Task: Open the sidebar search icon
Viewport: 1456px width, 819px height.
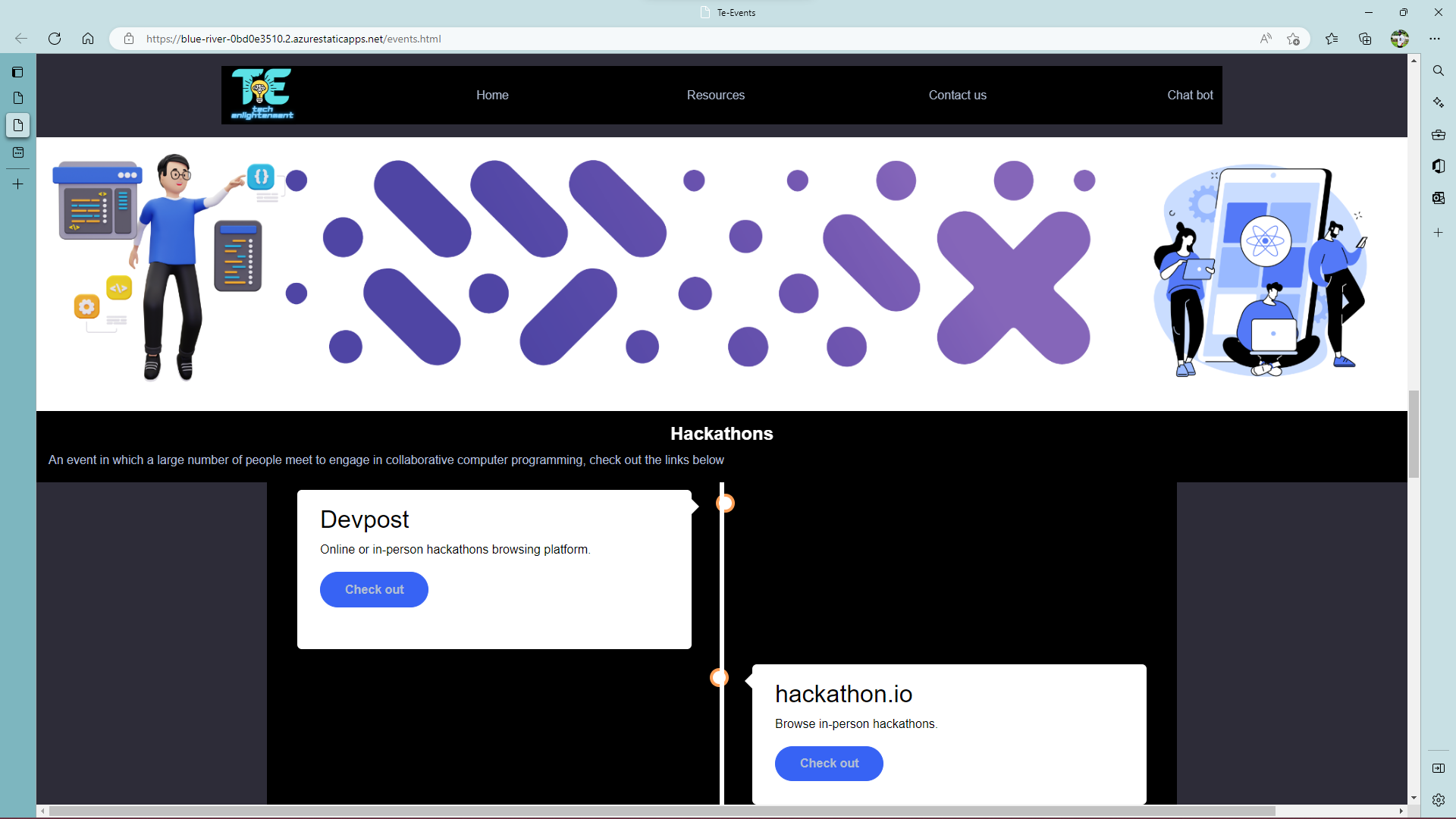Action: 1438,71
